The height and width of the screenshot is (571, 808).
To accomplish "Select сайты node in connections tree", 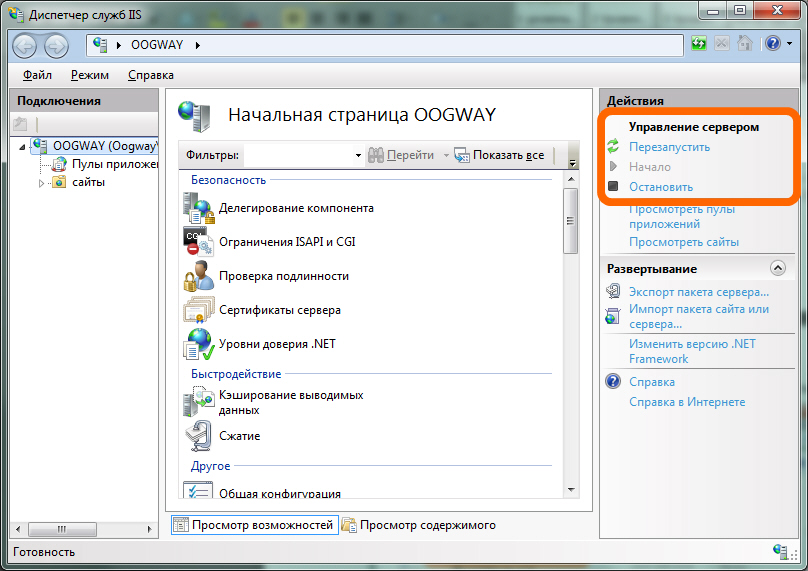I will [x=88, y=182].
